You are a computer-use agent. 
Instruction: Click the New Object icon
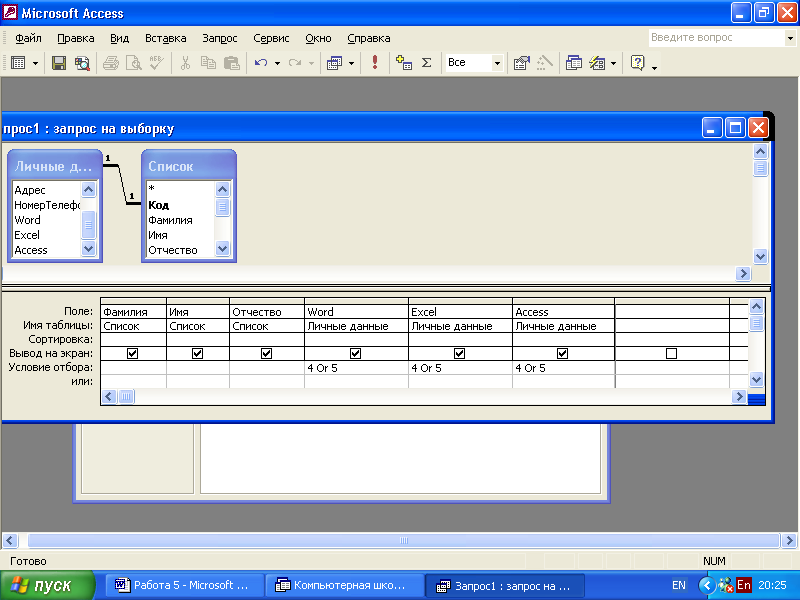[597, 63]
